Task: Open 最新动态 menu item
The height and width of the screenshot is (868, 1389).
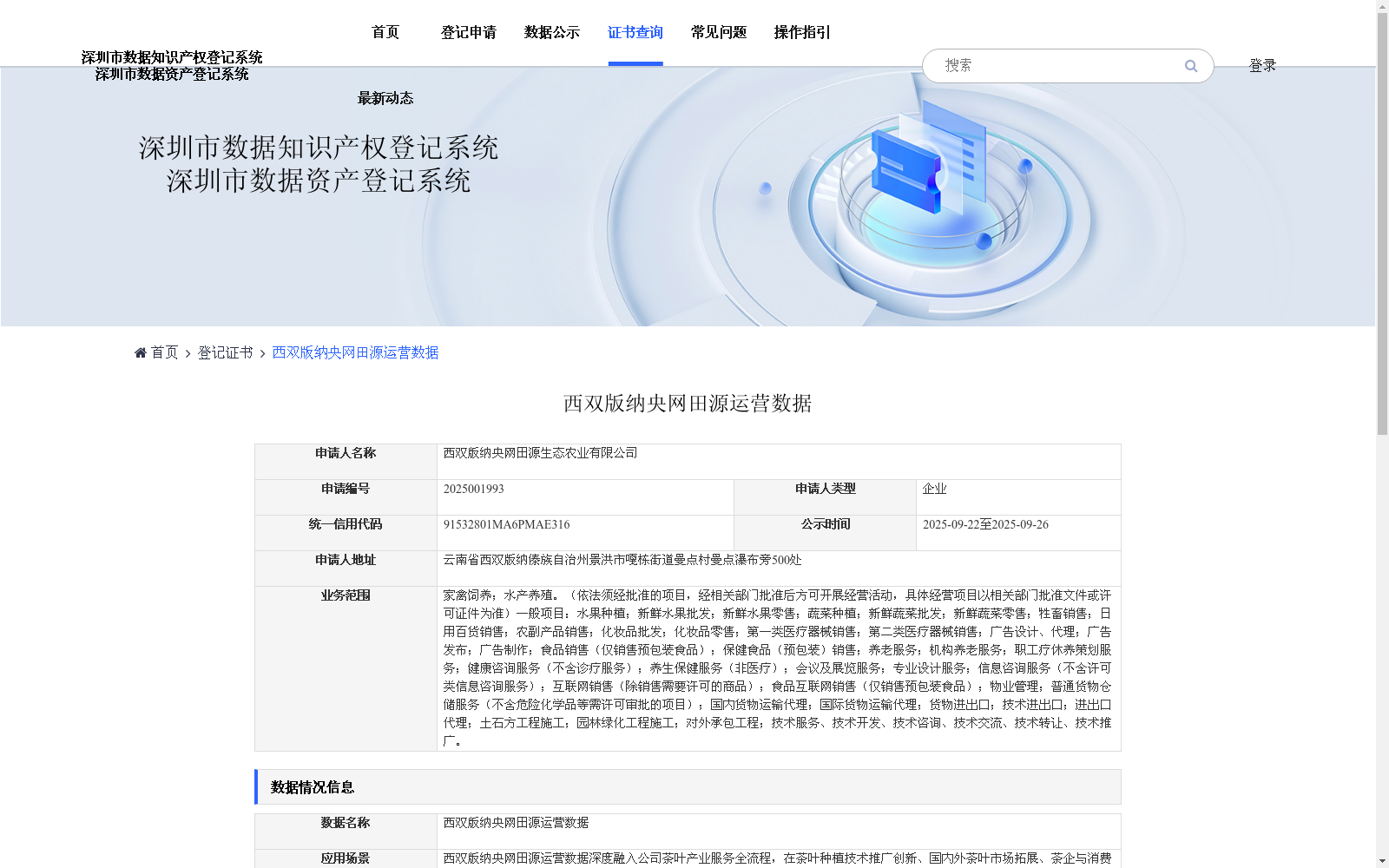Action: coord(385,98)
